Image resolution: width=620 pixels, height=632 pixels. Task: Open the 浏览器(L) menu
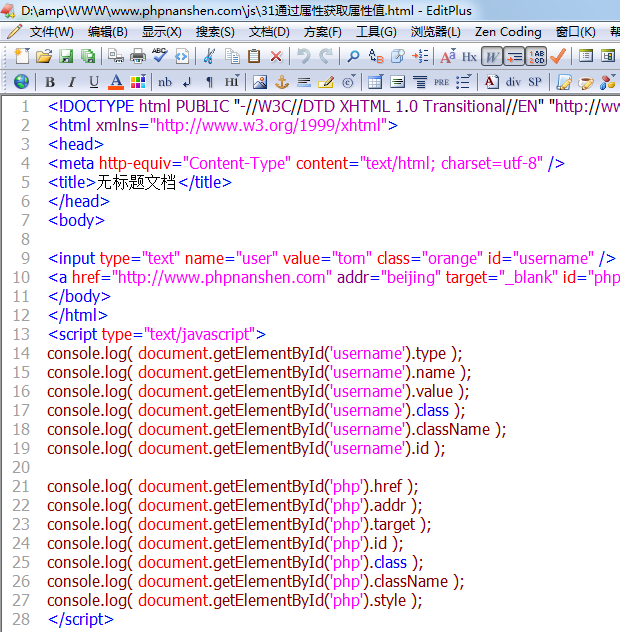coord(435,31)
